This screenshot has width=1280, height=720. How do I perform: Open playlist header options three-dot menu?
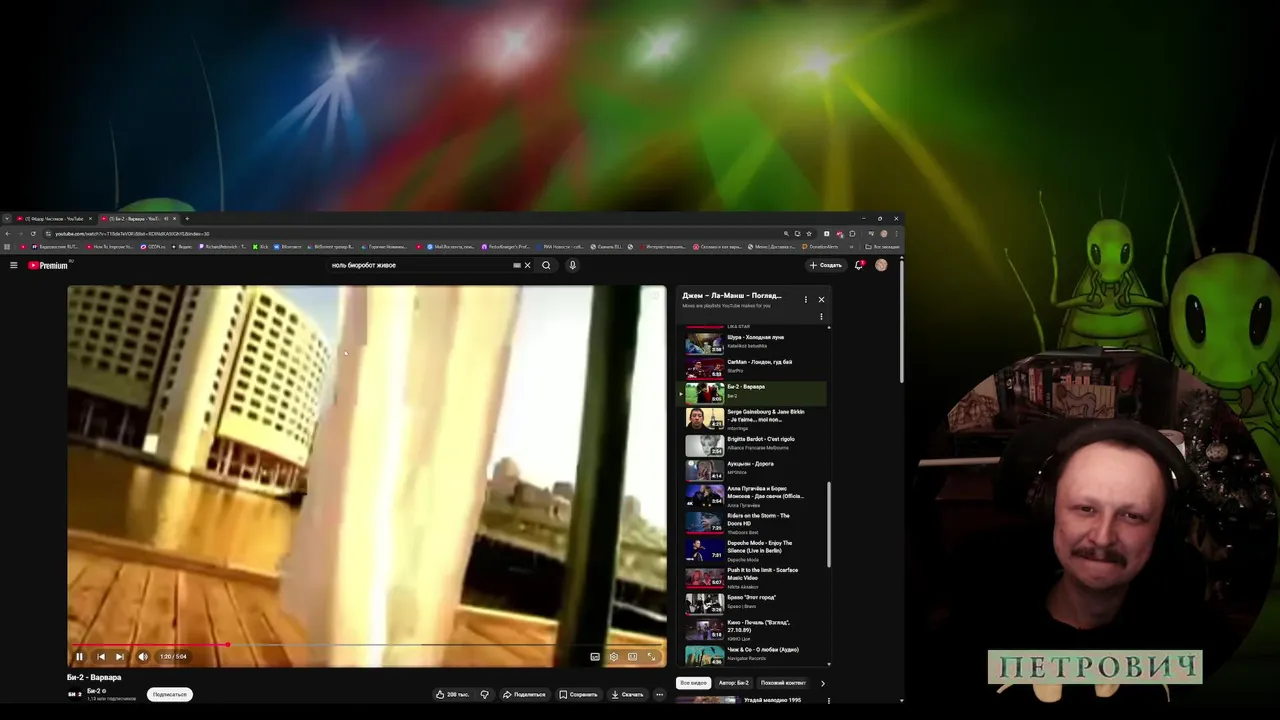click(x=806, y=299)
